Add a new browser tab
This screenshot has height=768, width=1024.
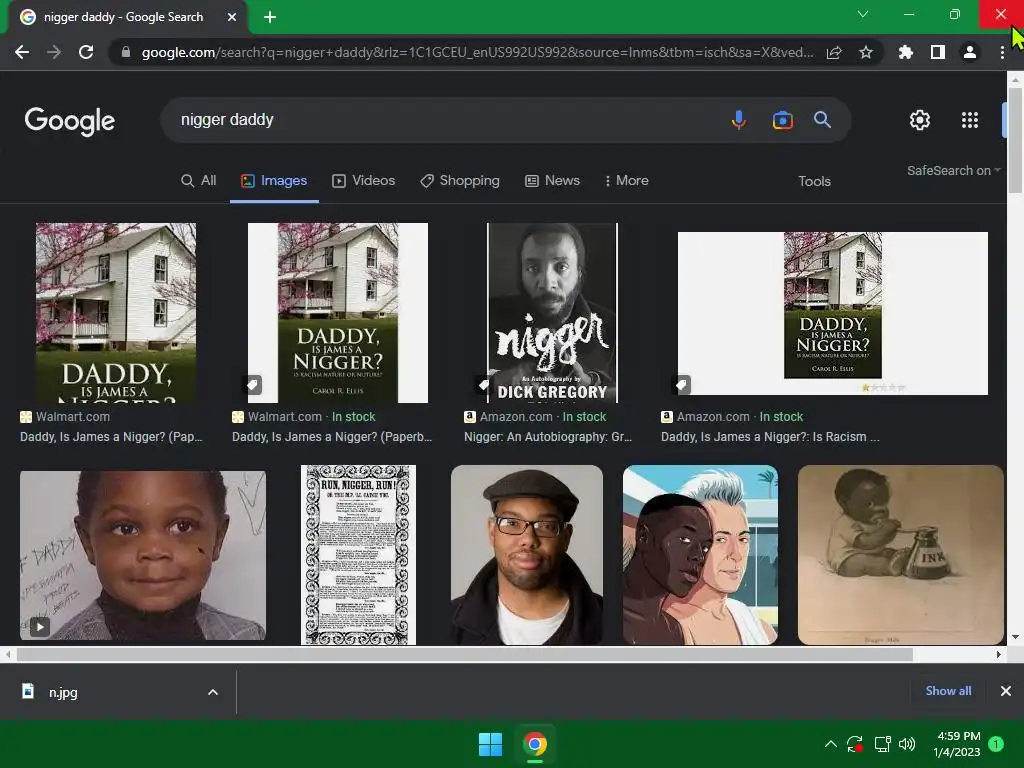270,17
